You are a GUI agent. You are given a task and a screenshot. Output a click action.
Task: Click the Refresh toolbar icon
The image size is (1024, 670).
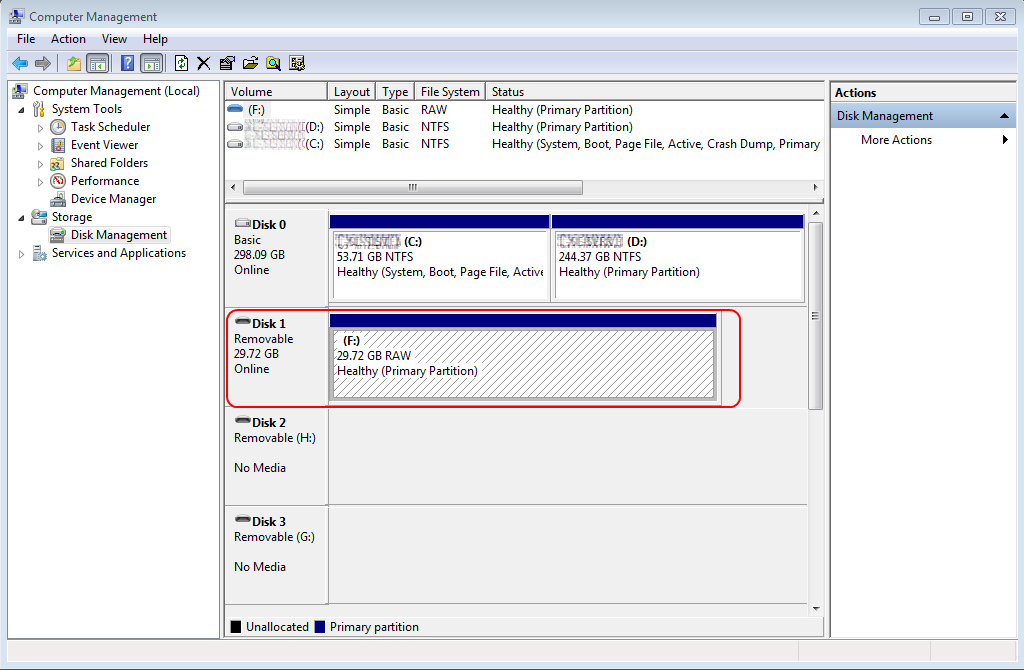click(181, 63)
